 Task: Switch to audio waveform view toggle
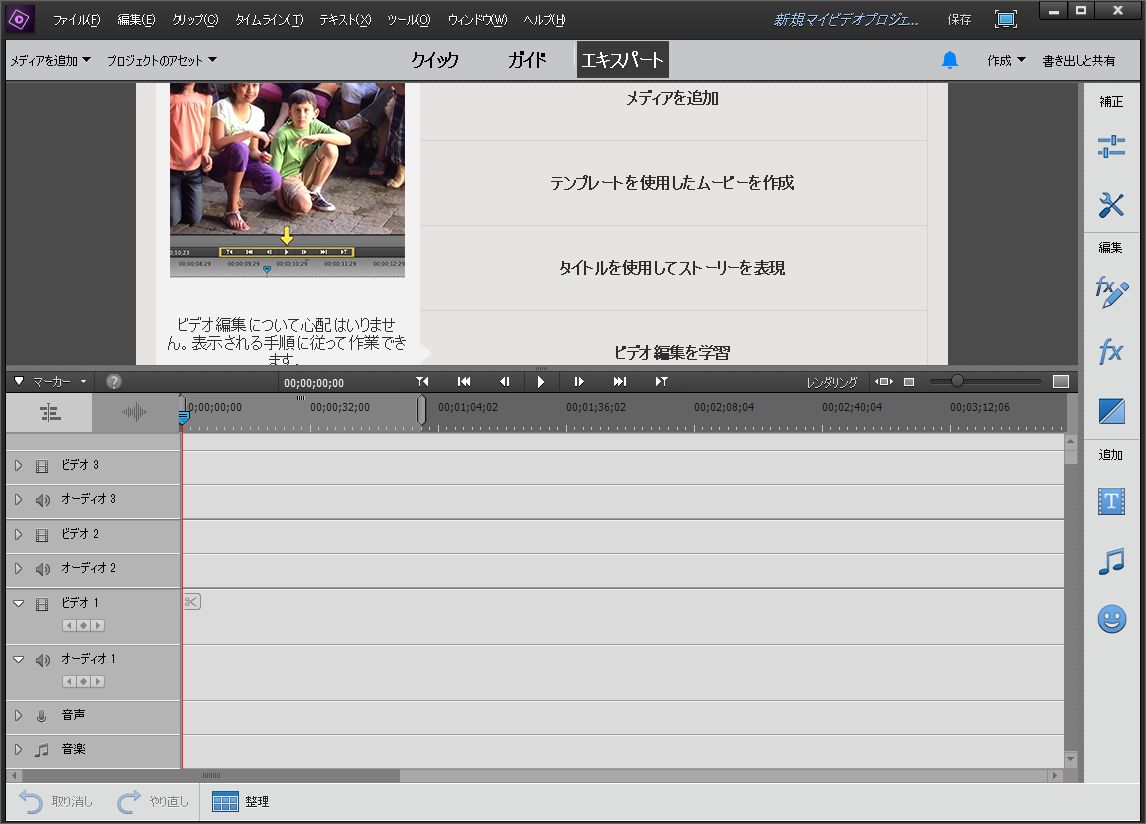point(134,412)
